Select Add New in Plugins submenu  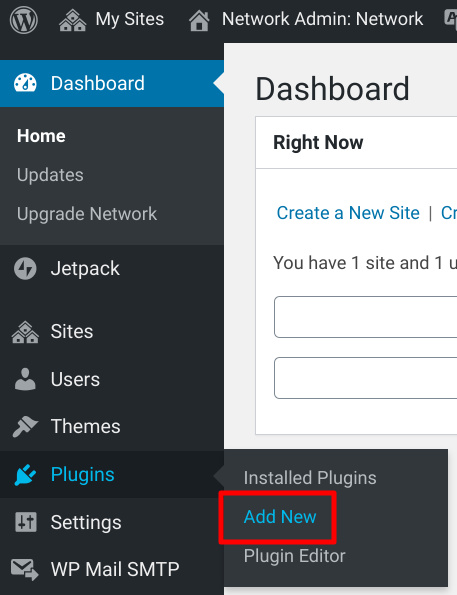pos(280,517)
